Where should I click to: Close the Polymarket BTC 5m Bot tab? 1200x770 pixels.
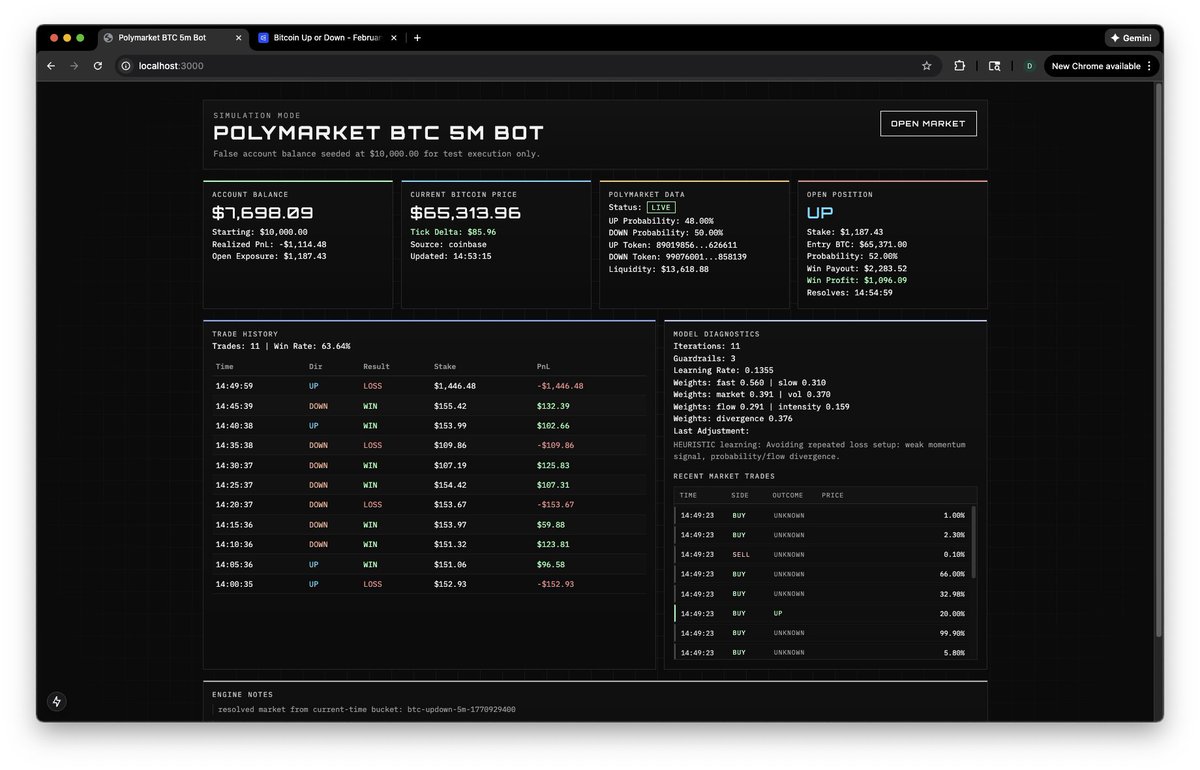(x=238, y=38)
